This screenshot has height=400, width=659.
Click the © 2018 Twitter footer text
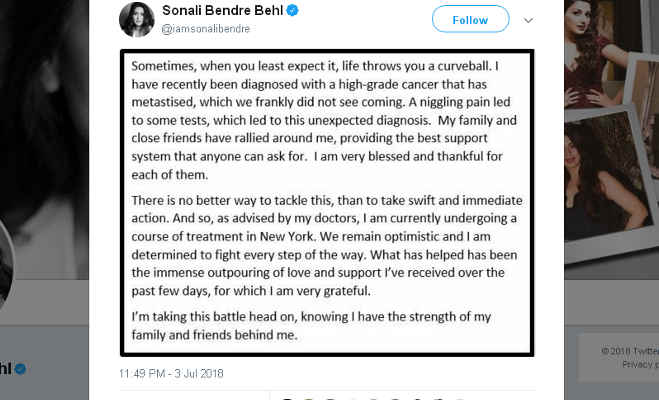(630, 350)
